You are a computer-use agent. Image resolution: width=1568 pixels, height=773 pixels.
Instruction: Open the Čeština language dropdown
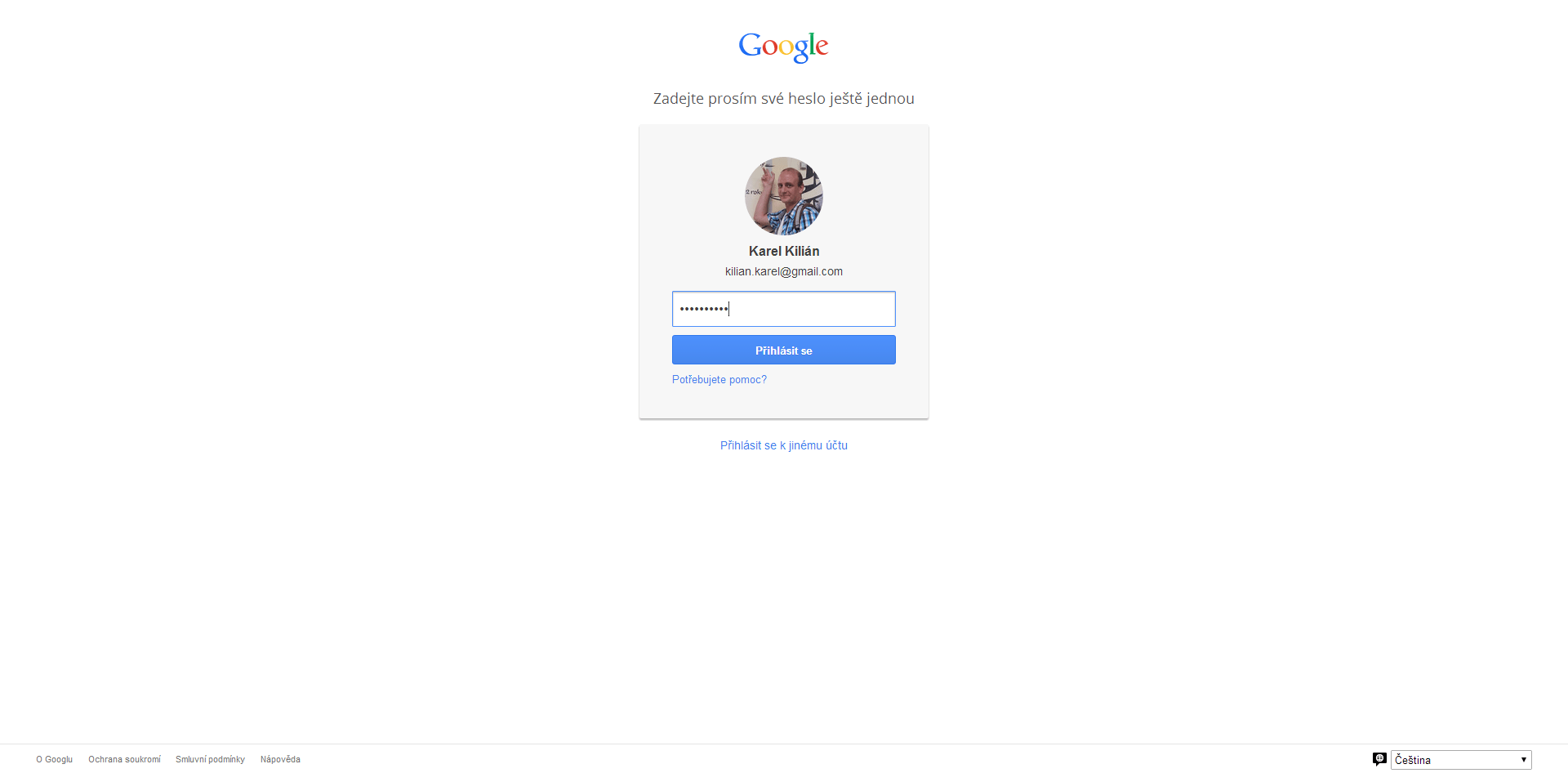tap(1461, 760)
